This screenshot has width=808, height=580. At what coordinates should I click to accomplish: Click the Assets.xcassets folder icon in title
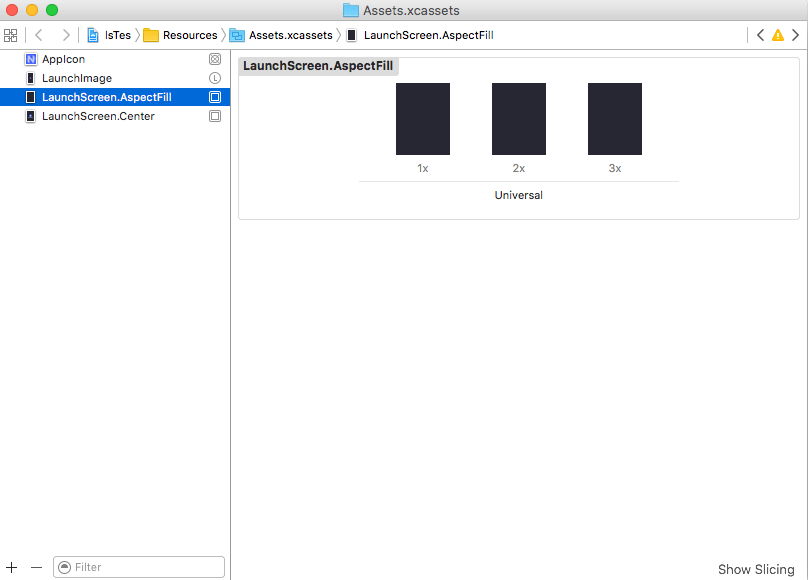pos(351,10)
